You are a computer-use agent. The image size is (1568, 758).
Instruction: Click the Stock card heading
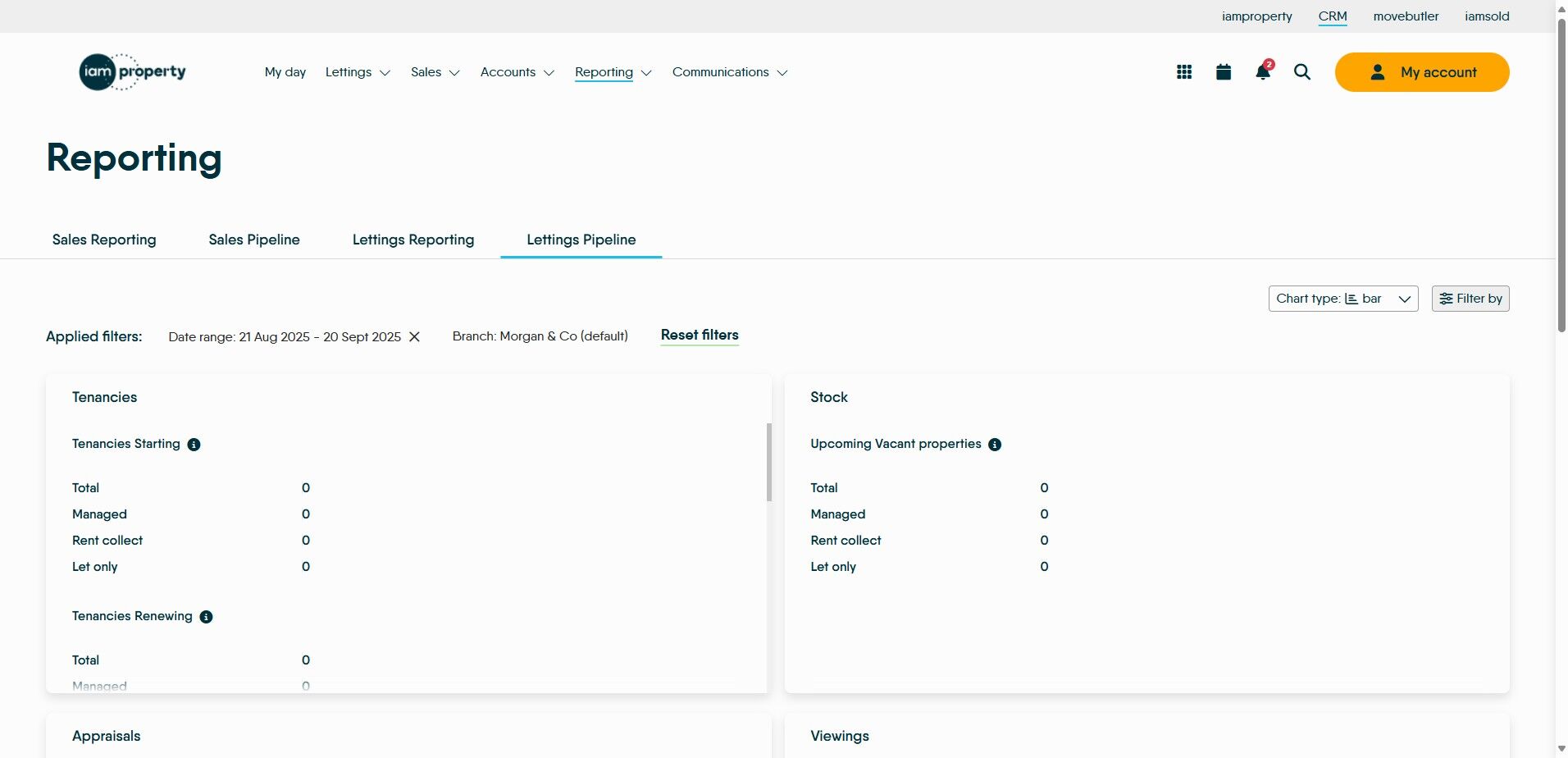click(x=829, y=397)
